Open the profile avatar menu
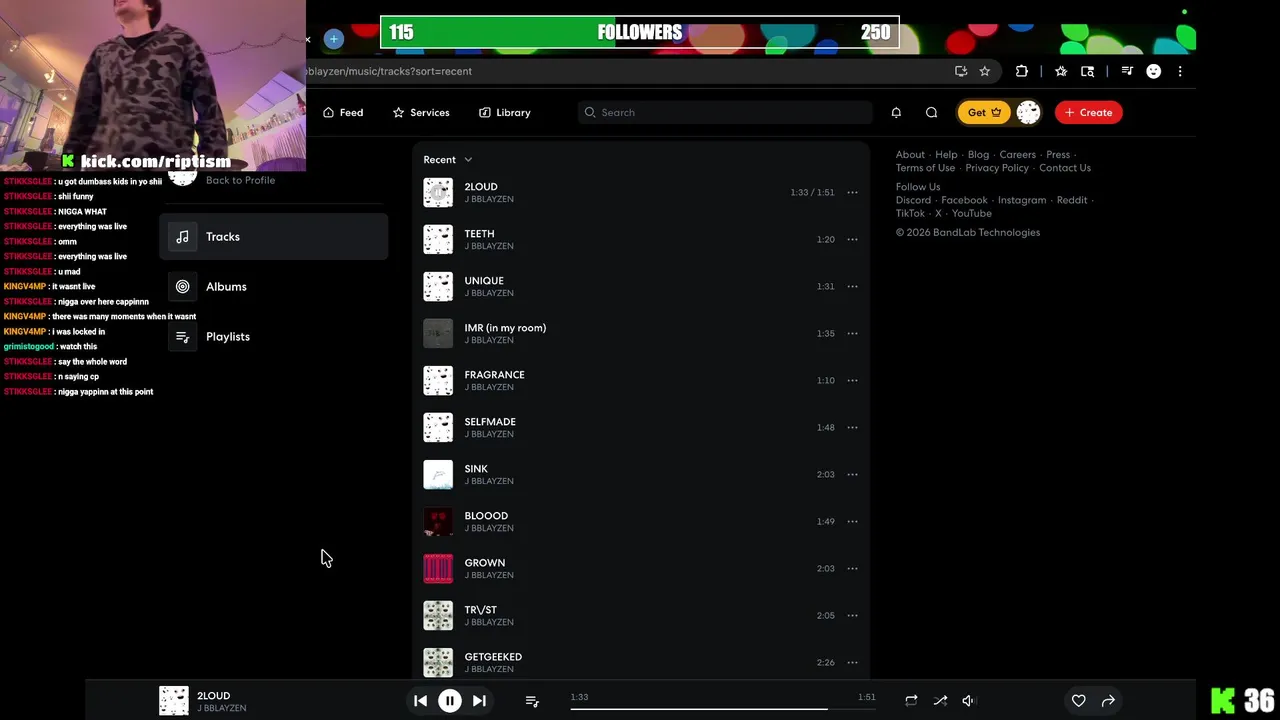The image size is (1280, 720). (x=1028, y=112)
